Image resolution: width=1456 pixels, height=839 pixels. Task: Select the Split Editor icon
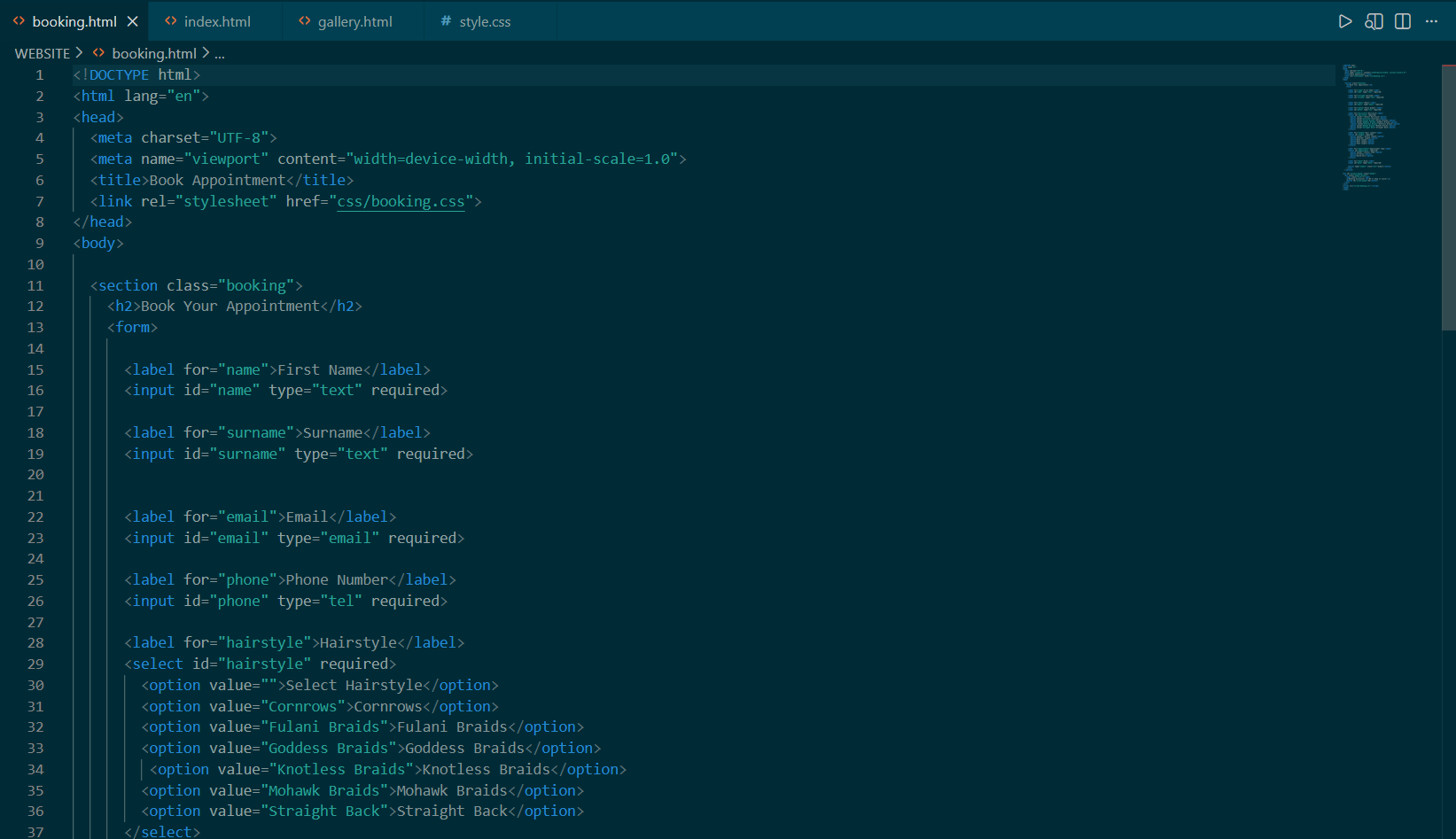[x=1403, y=20]
